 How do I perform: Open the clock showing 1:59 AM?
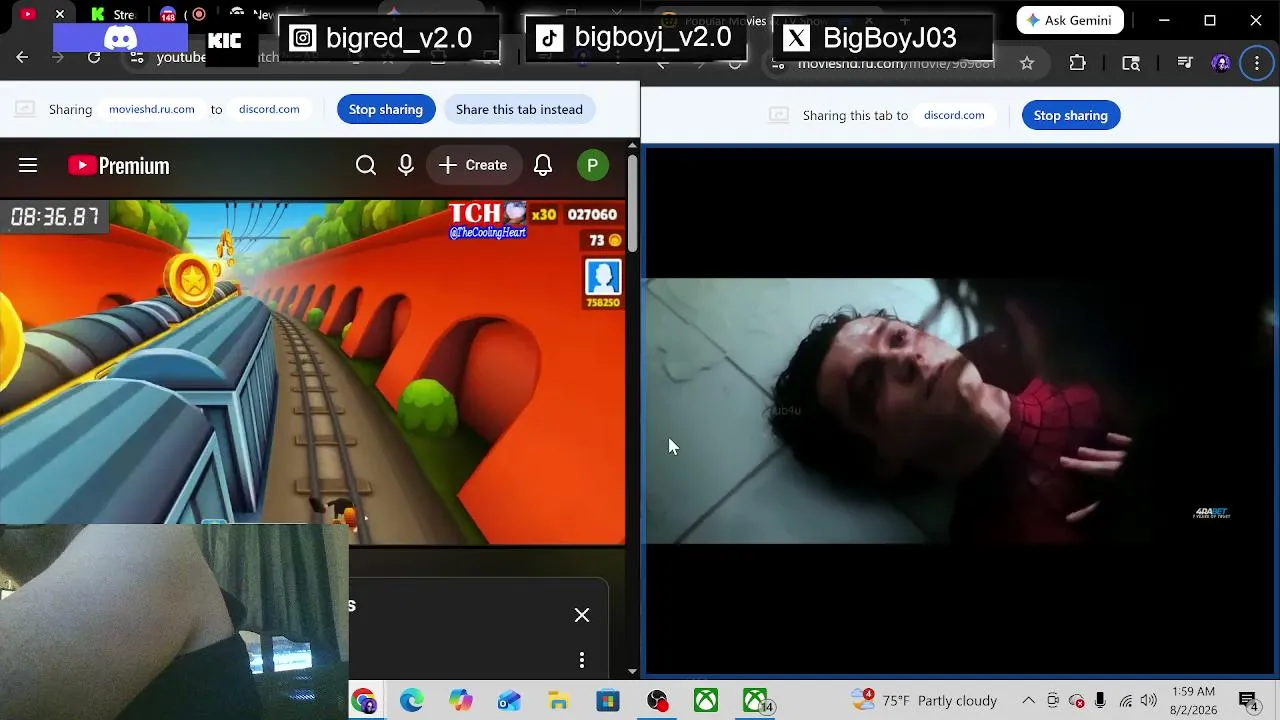pyautogui.click(x=1192, y=700)
